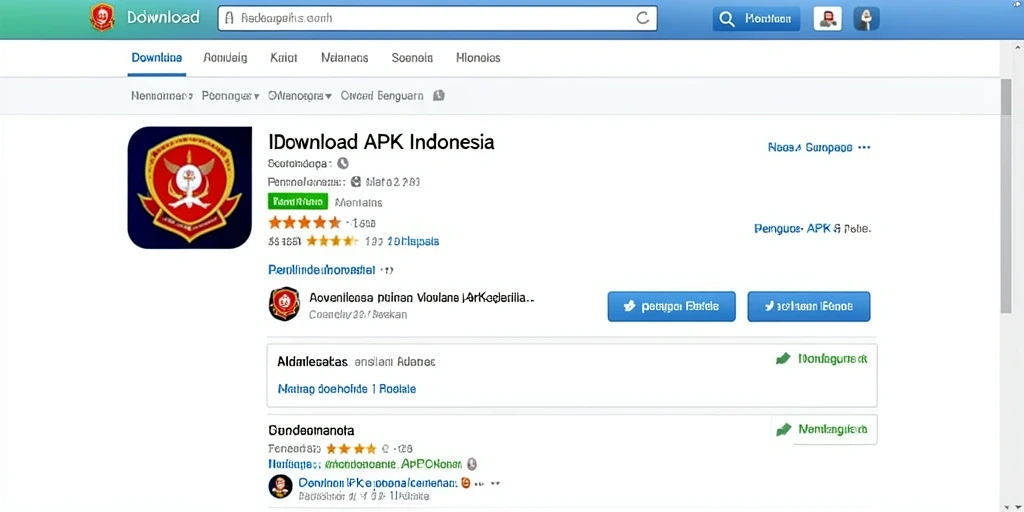The width and height of the screenshot is (1024, 512).
Task: Click the large app emblem thumbnail
Action: click(x=189, y=187)
